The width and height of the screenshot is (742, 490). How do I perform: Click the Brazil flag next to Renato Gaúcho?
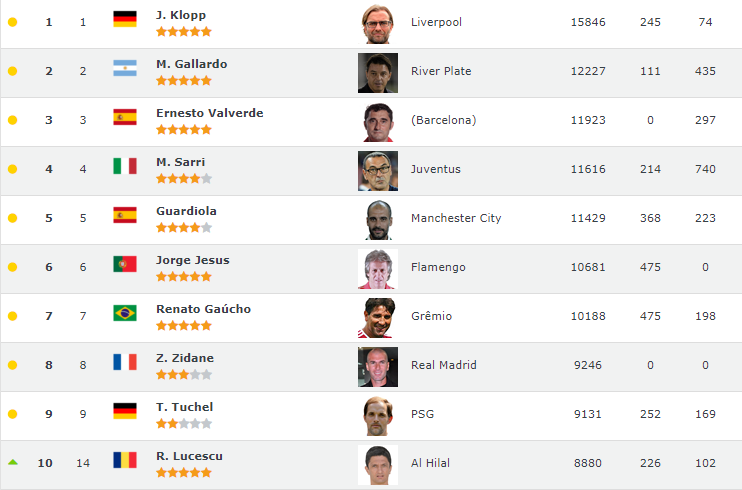(125, 313)
